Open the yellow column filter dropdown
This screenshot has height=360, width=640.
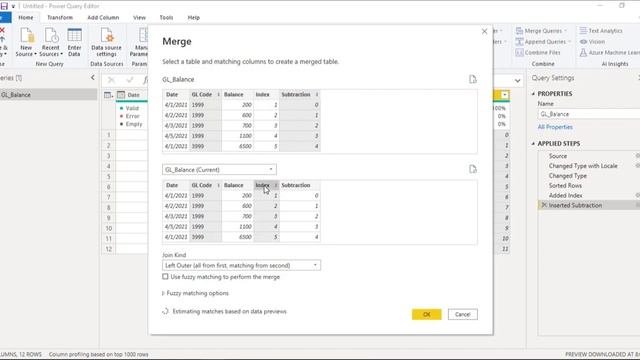[505, 95]
